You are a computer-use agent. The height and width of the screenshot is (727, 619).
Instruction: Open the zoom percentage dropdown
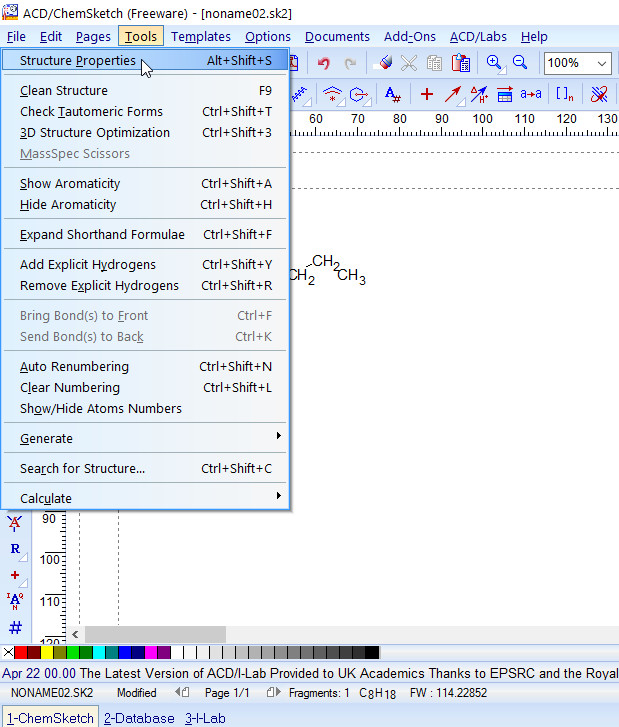601,63
